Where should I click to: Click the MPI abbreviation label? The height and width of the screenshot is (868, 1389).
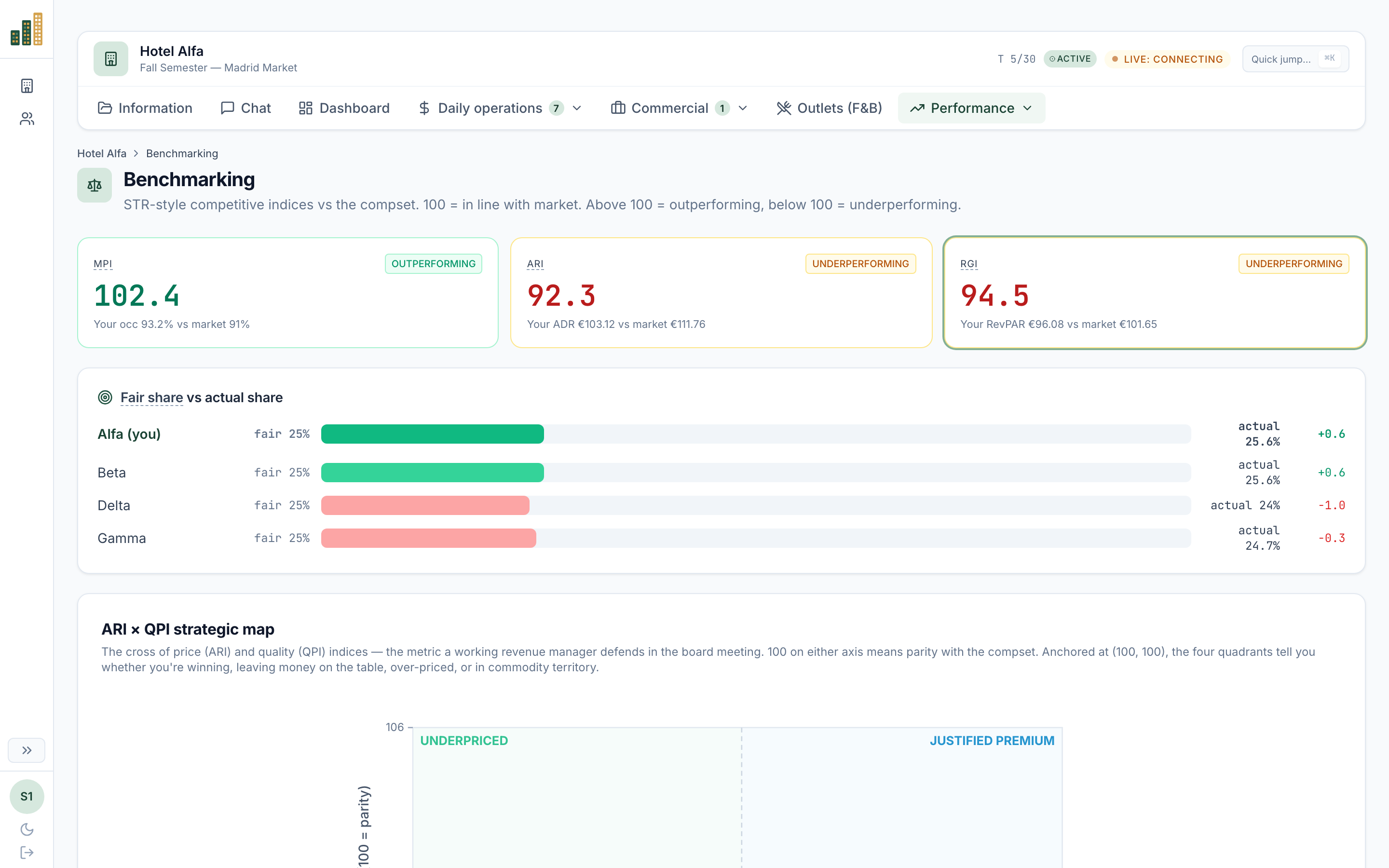(x=103, y=264)
